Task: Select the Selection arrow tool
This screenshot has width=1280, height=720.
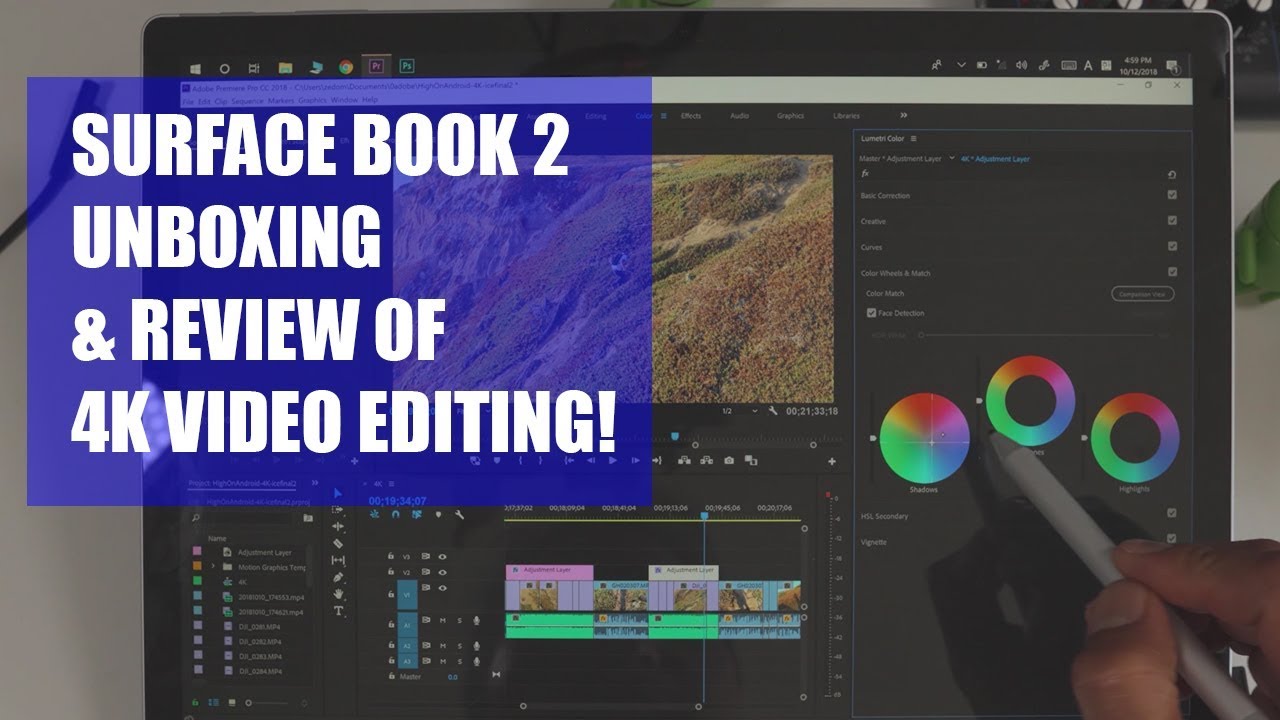Action: [338, 493]
